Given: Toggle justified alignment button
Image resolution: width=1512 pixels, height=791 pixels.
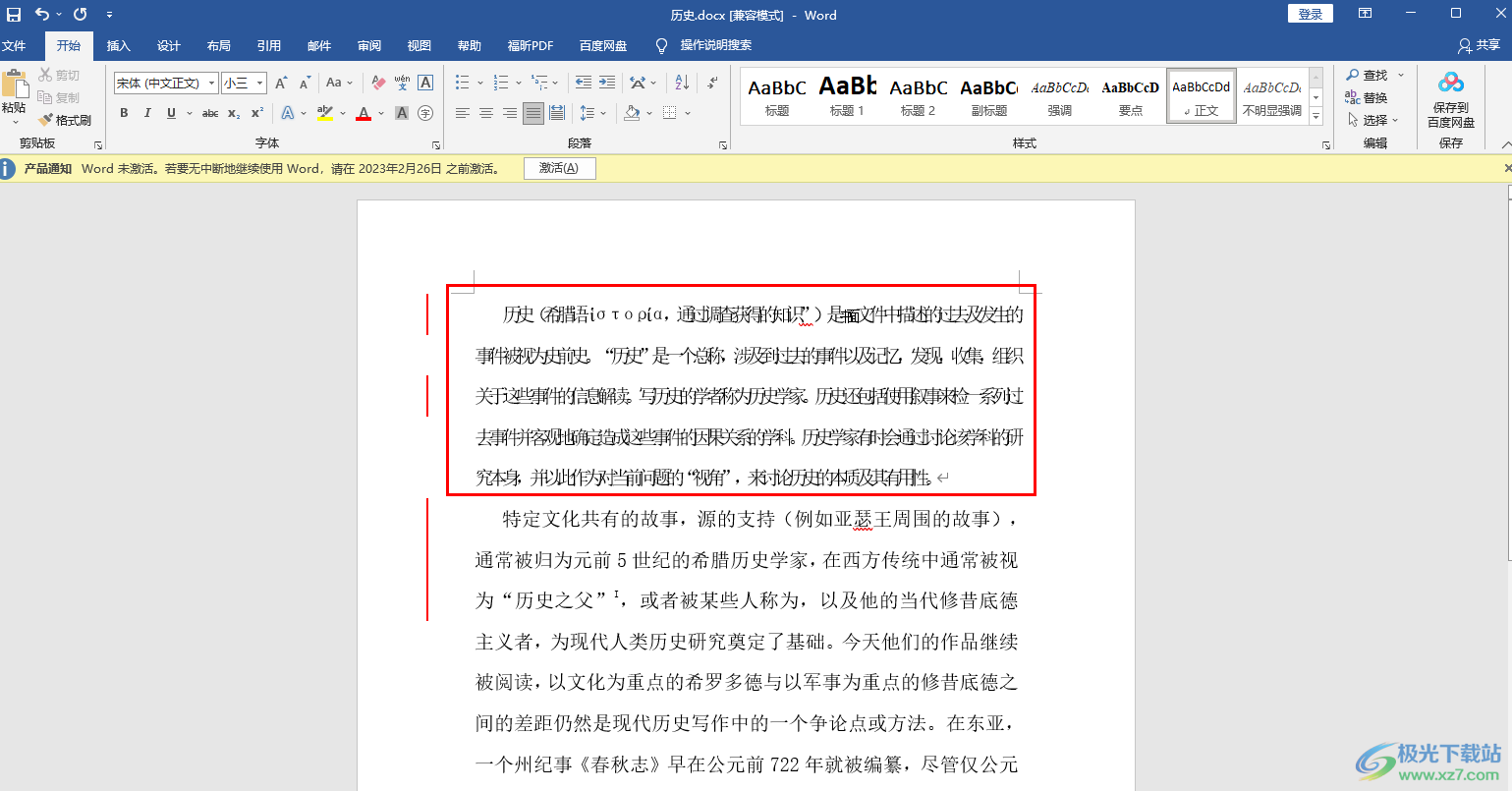Looking at the screenshot, I should pyautogui.click(x=533, y=114).
